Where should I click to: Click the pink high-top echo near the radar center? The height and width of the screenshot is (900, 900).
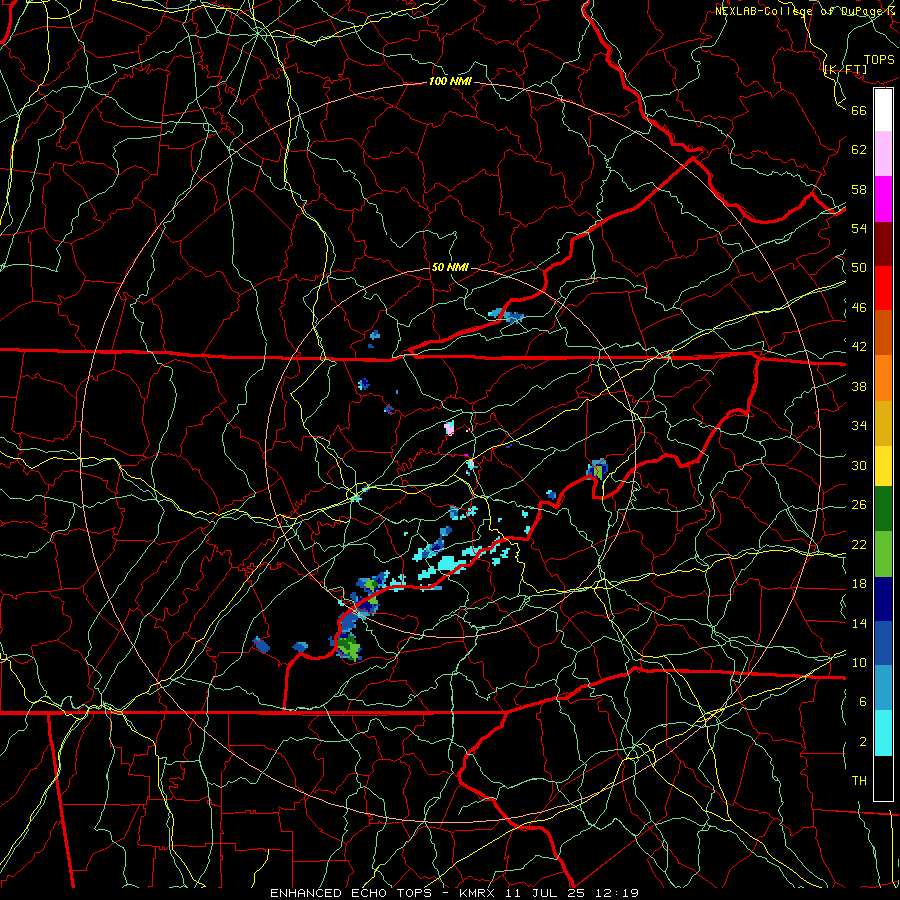449,428
